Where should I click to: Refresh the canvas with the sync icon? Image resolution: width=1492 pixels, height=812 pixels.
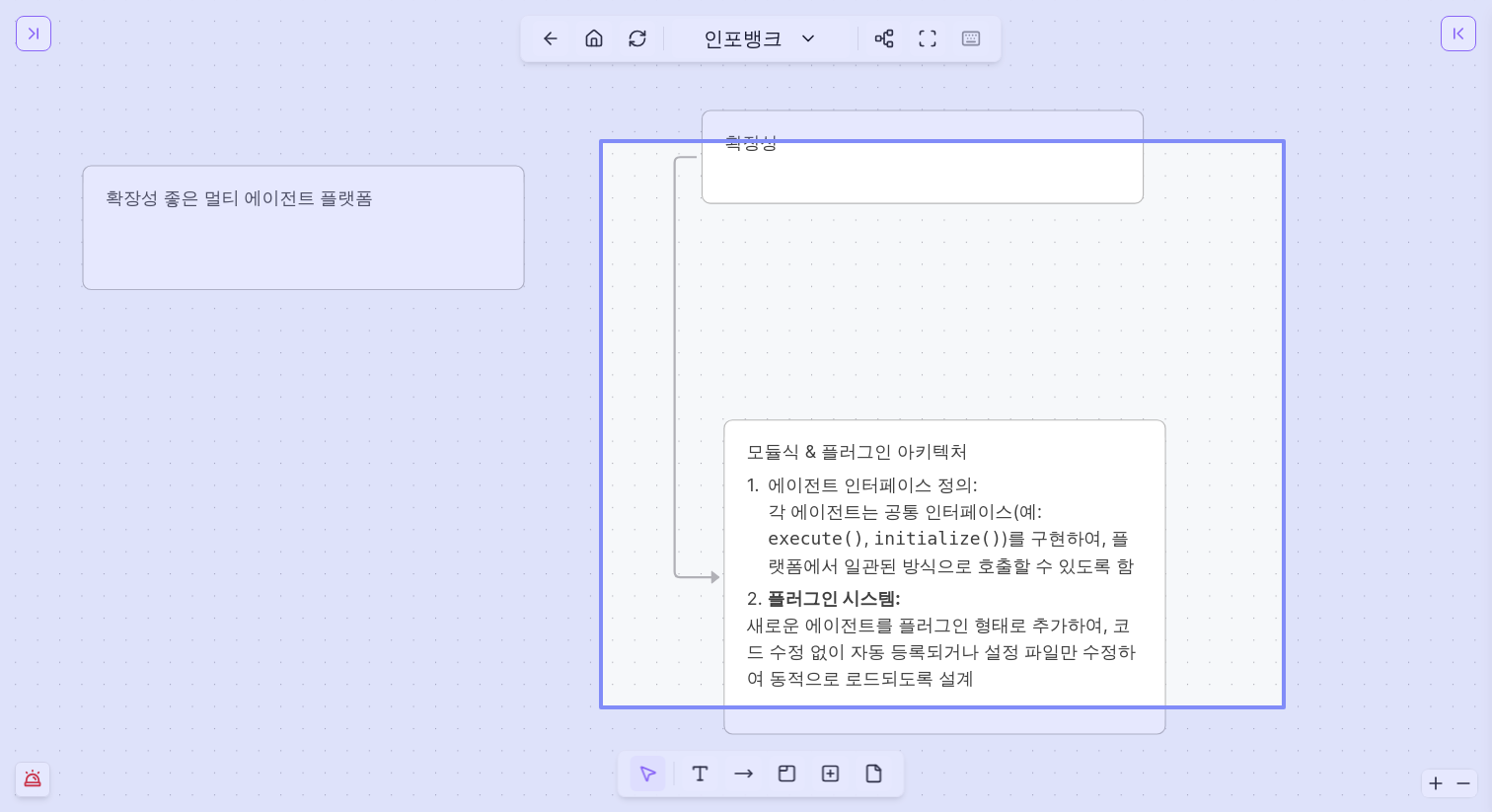[x=637, y=38]
